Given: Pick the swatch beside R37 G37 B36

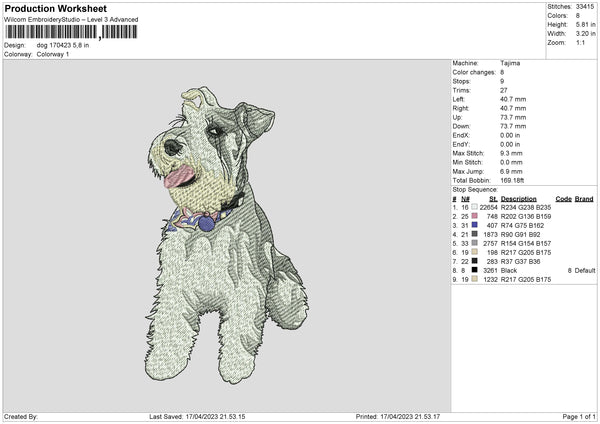Looking at the screenshot, I should point(474,261).
